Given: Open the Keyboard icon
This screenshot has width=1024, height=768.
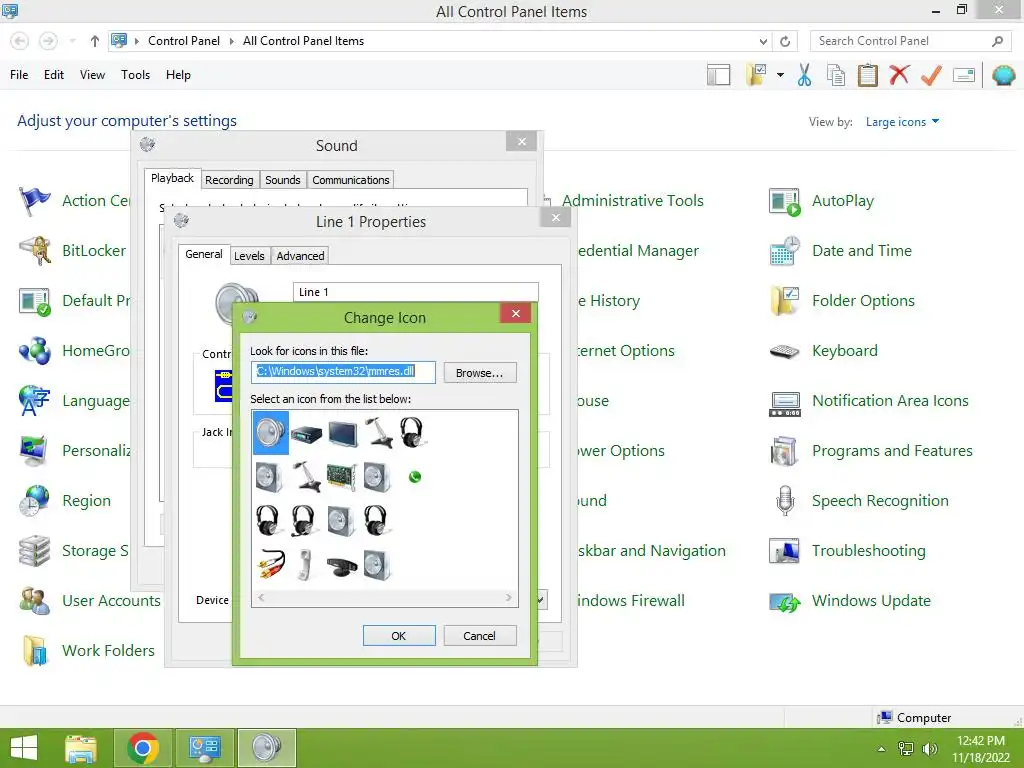Looking at the screenshot, I should pyautogui.click(x=784, y=351).
